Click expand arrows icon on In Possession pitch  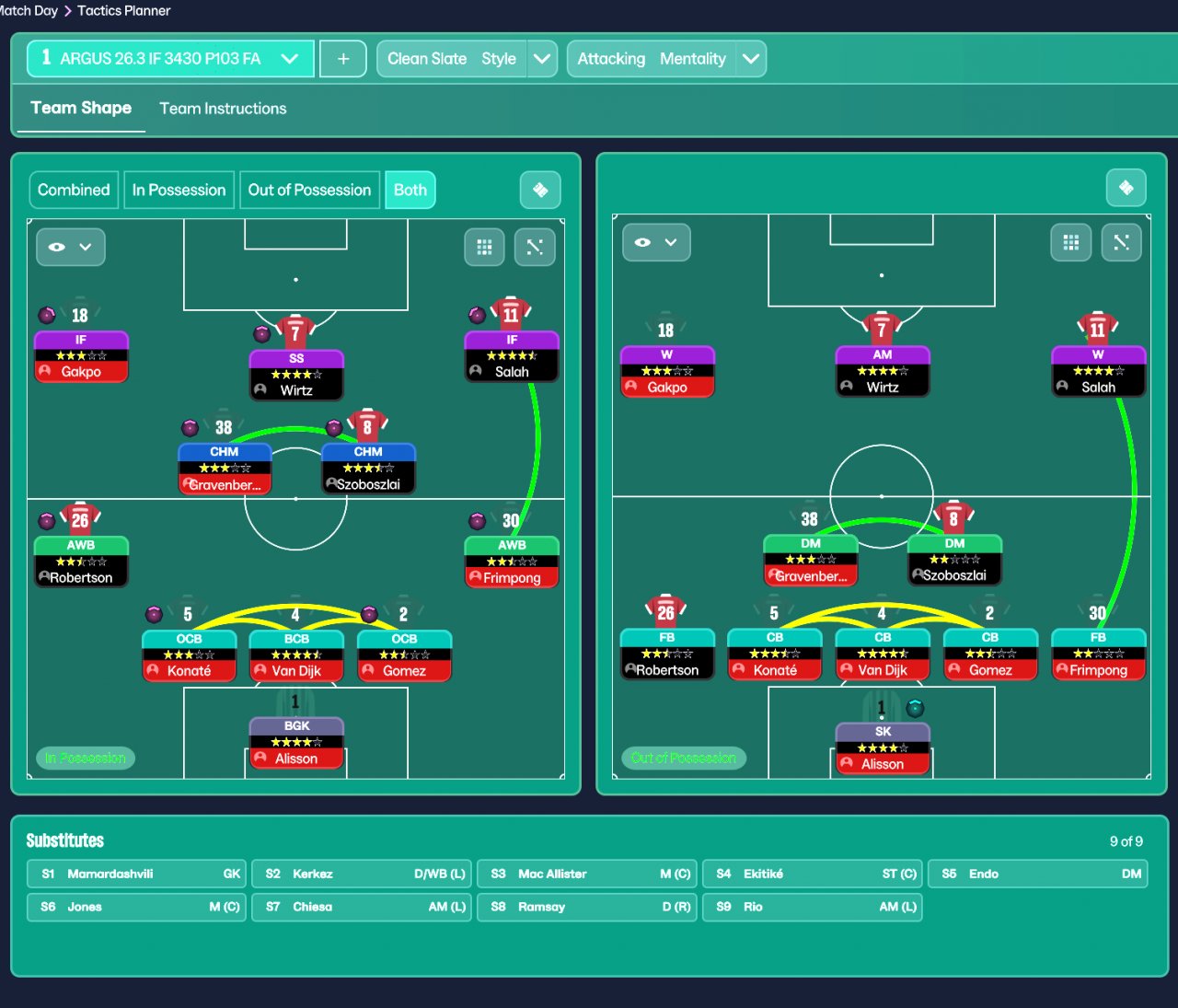coord(535,247)
